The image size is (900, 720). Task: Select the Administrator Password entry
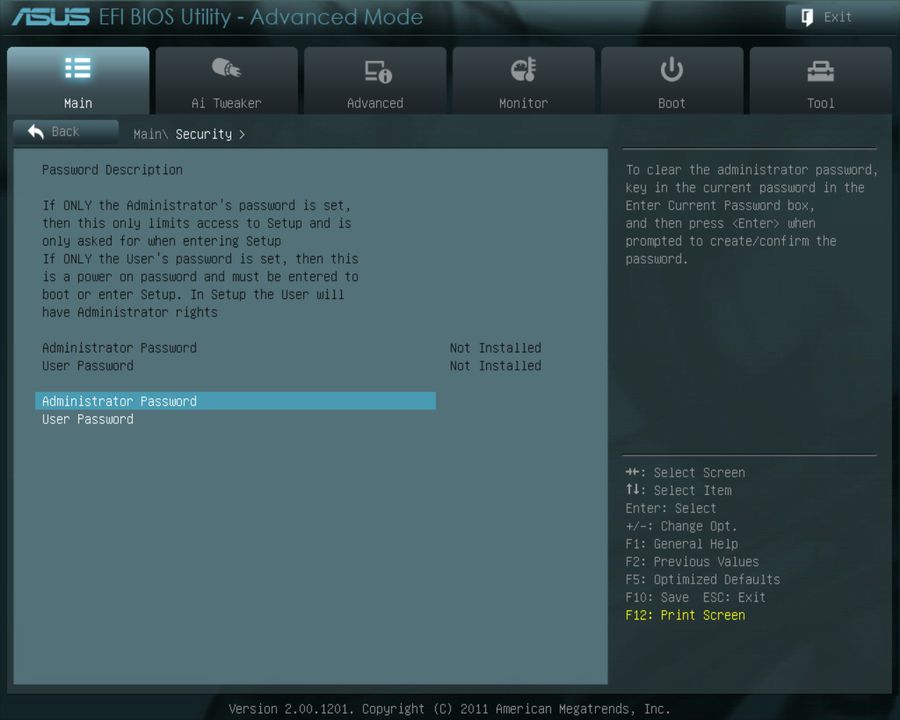118,401
